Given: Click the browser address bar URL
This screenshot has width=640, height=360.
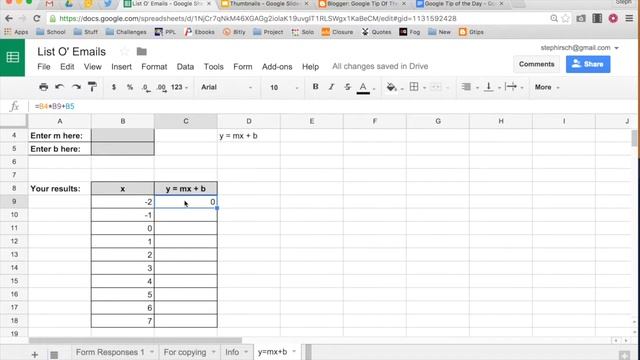Looking at the screenshot, I should click(x=258, y=18).
